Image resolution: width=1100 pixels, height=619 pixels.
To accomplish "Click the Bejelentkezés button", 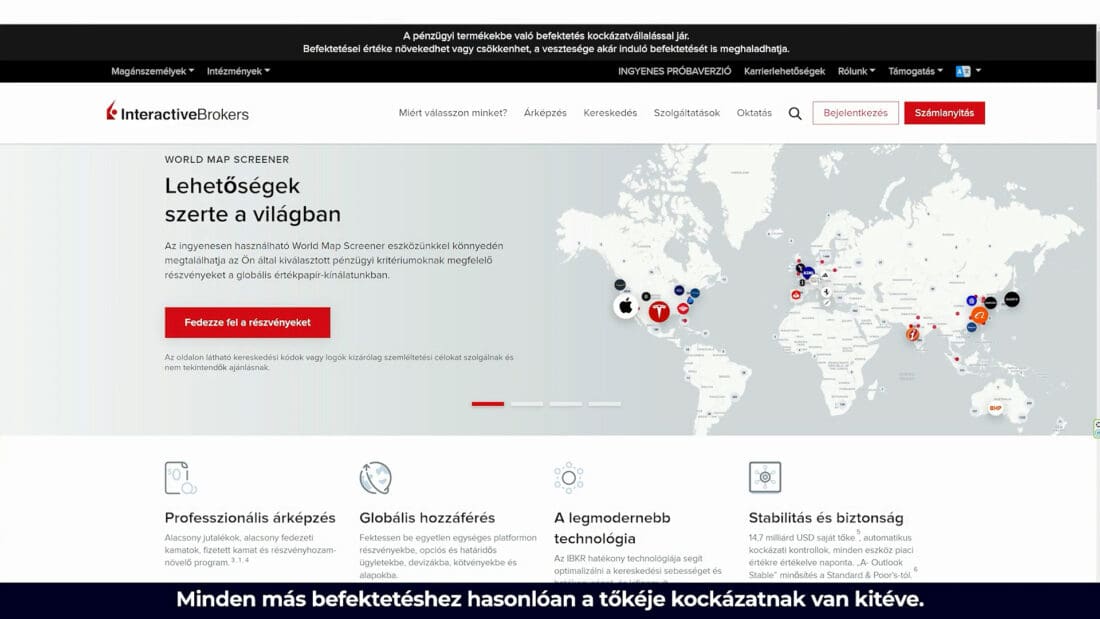I will click(x=855, y=113).
